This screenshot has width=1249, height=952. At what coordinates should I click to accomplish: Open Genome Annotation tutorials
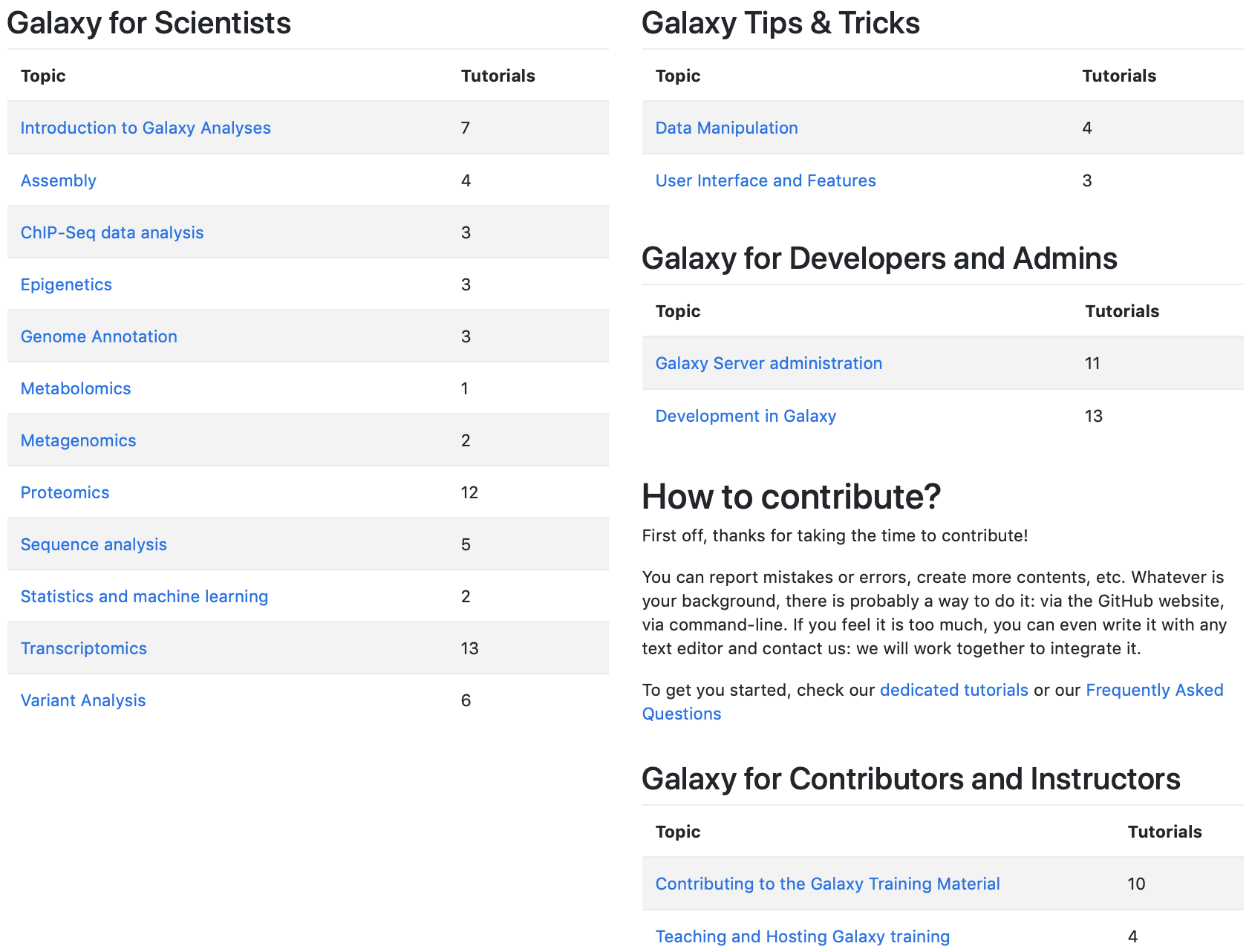coord(99,336)
